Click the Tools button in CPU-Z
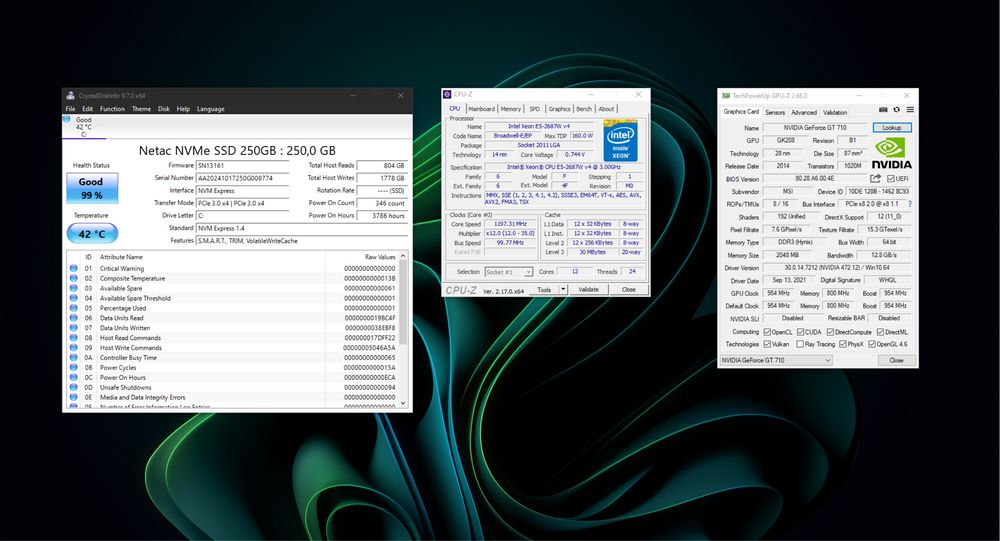This screenshot has height=541, width=1000. (x=544, y=289)
